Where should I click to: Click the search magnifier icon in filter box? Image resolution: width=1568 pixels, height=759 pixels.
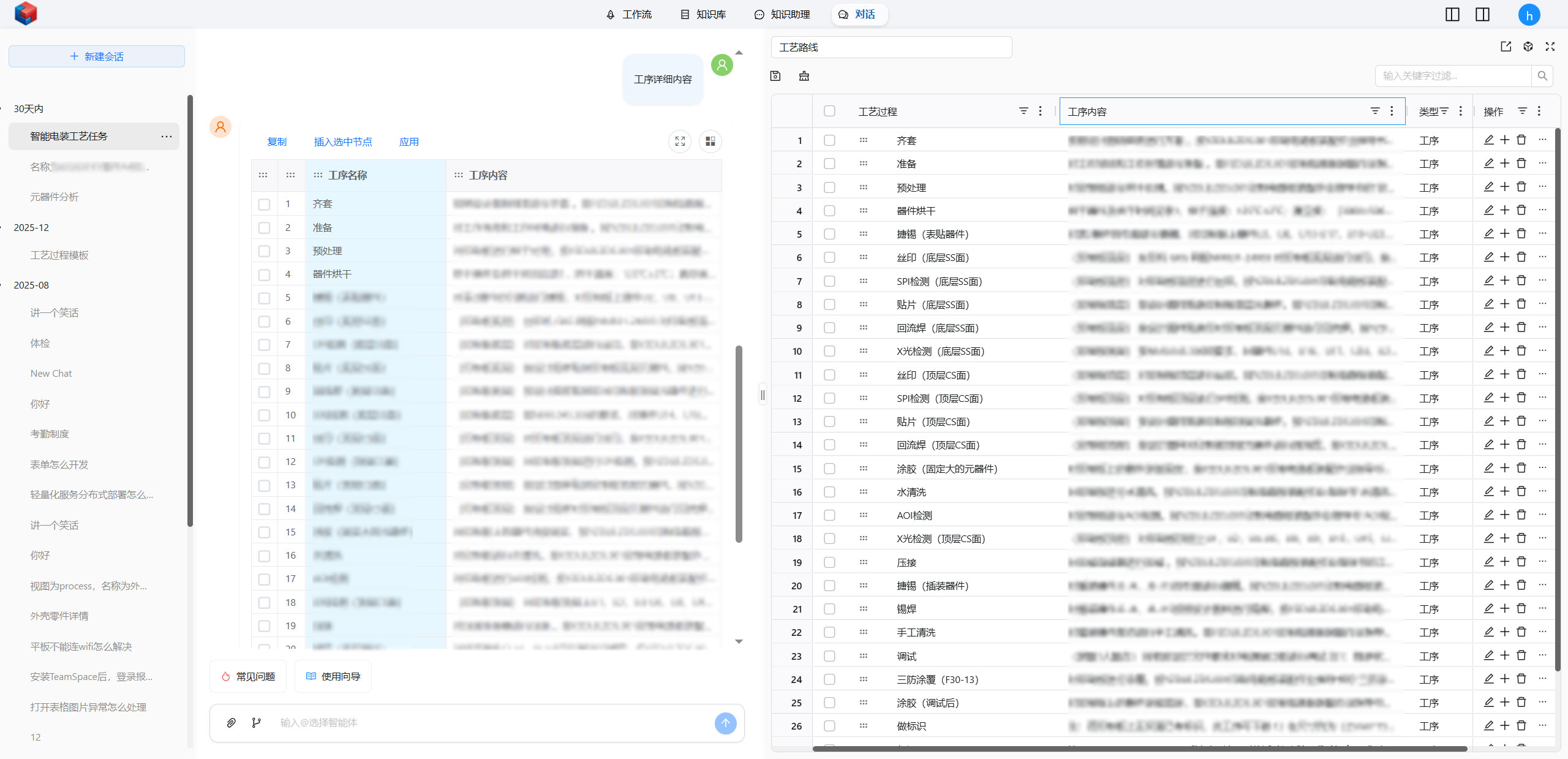click(x=1542, y=76)
